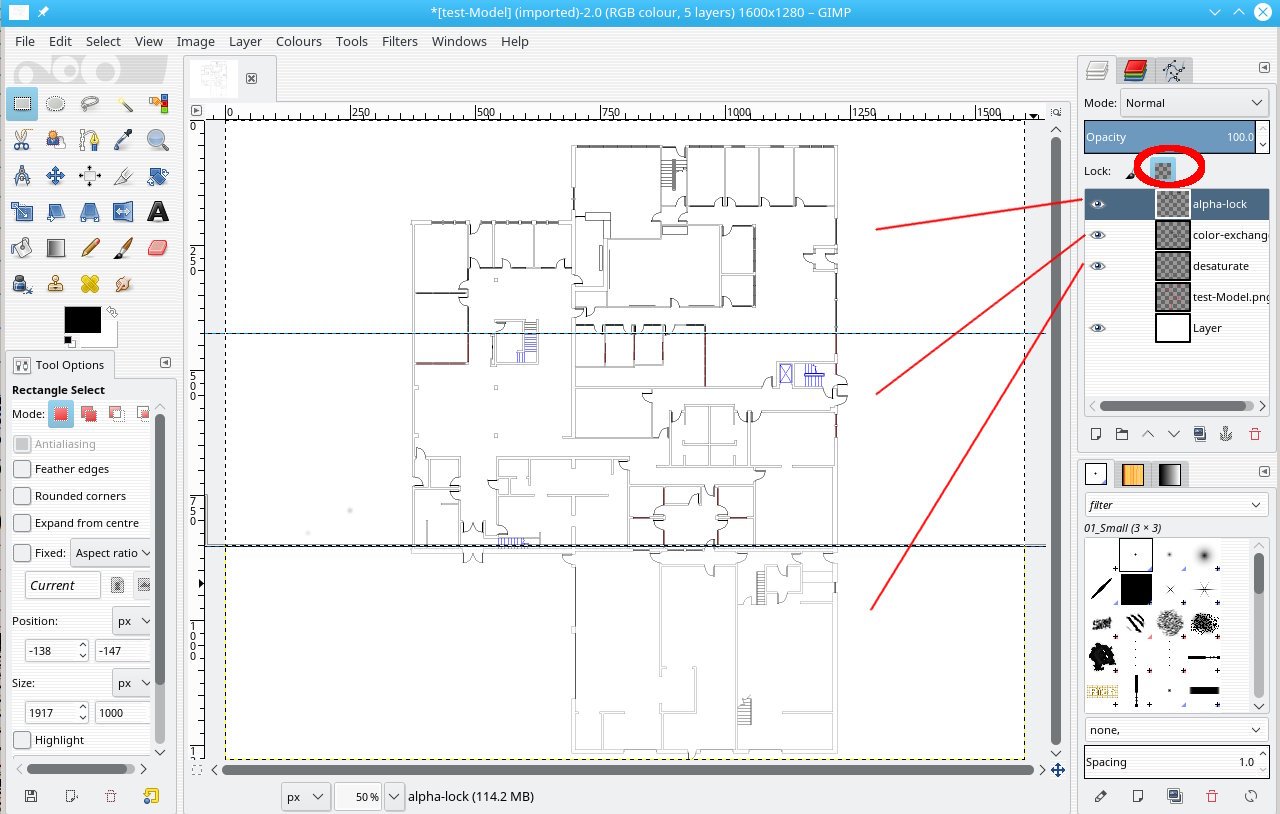
Task: Activate the Text tool
Action: coord(158,212)
